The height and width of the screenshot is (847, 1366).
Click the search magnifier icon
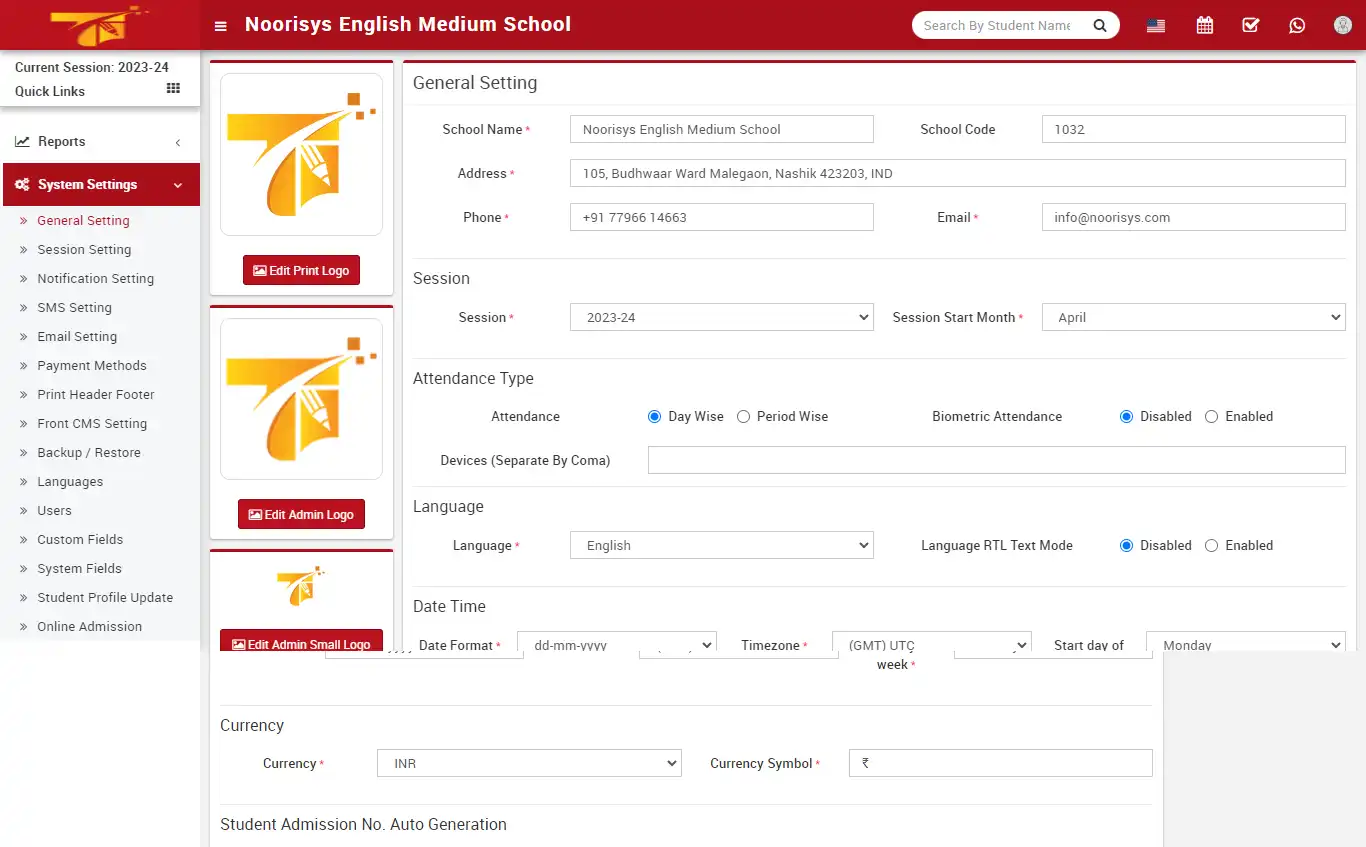[1099, 25]
